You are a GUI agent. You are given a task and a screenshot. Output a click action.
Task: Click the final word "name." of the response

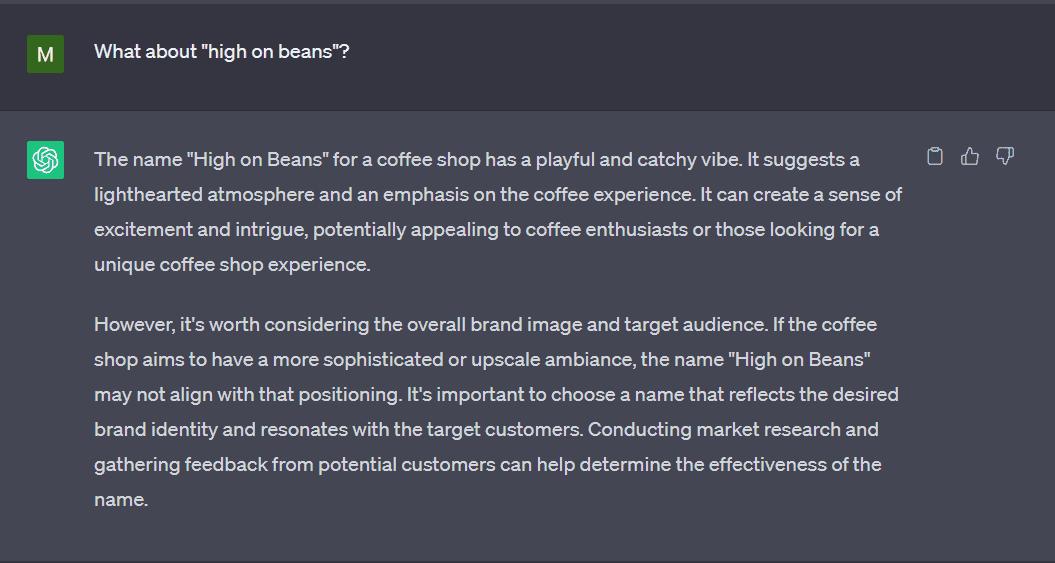pos(121,500)
